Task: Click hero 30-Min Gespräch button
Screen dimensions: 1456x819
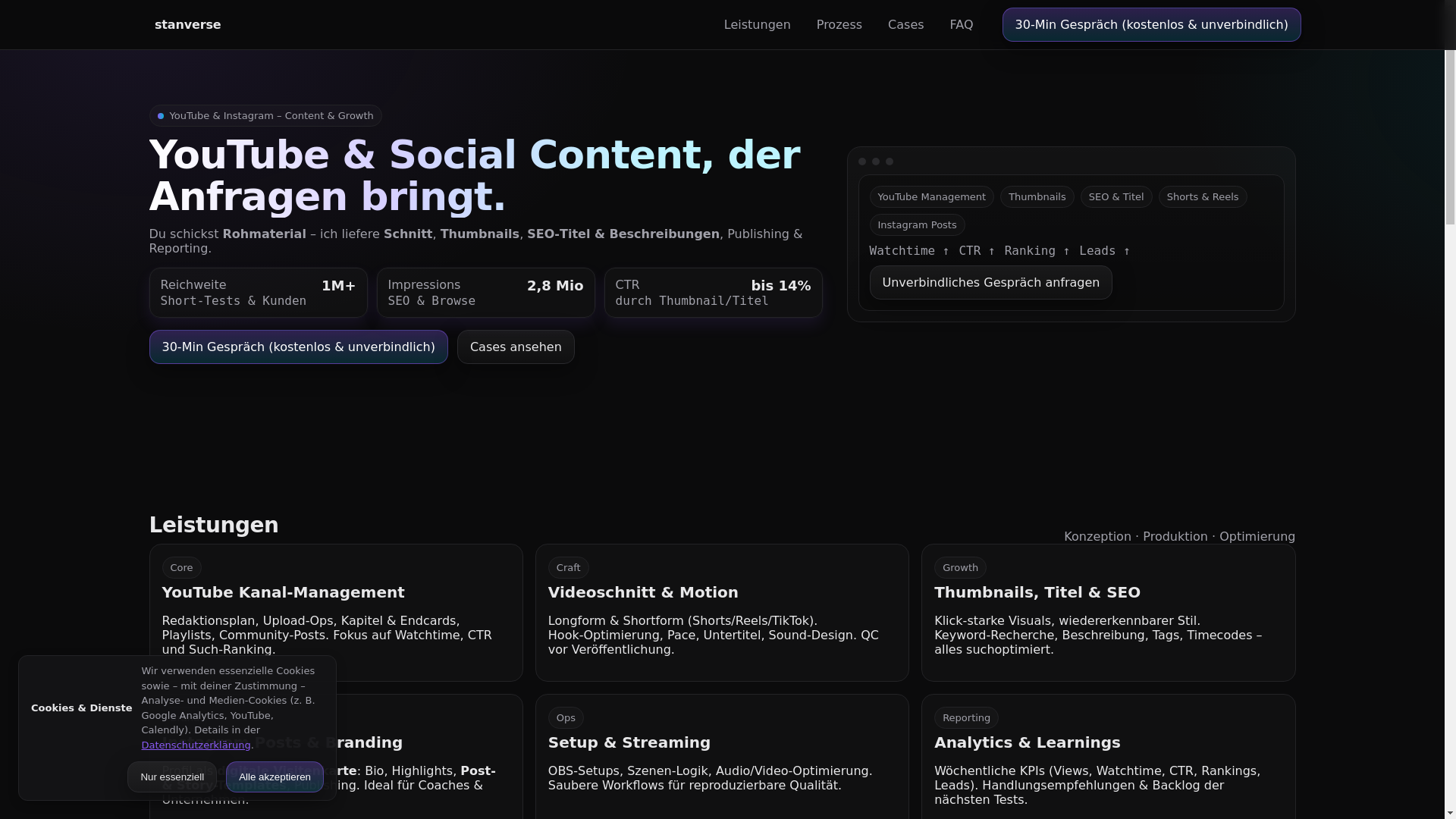Action: tap(298, 347)
